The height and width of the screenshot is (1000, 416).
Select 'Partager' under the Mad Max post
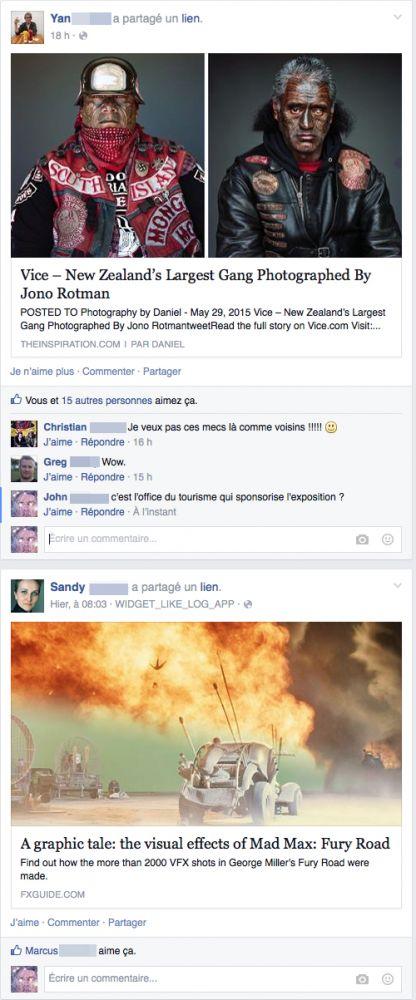127,922
